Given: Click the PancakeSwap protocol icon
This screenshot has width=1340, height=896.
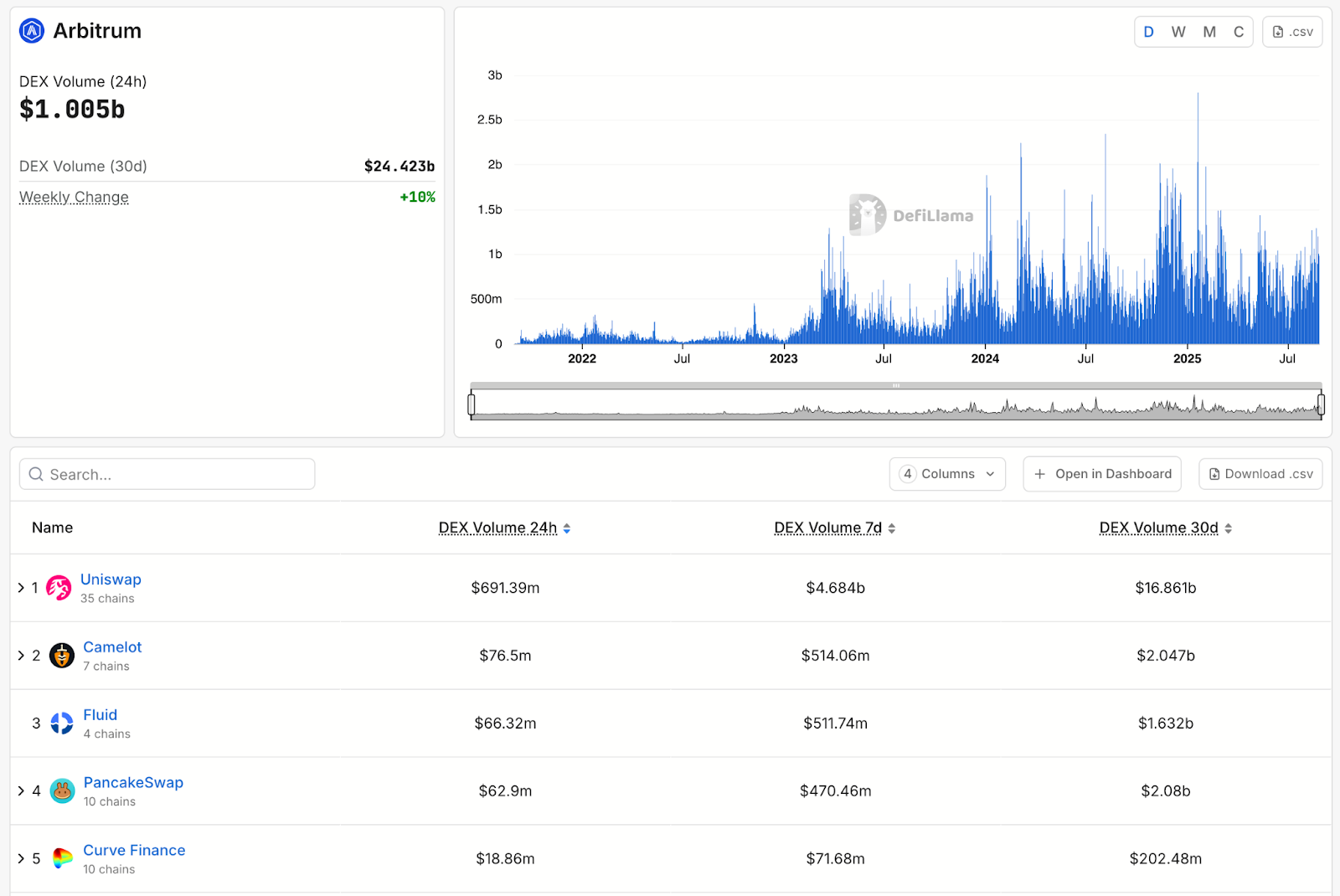Looking at the screenshot, I should tap(61, 790).
